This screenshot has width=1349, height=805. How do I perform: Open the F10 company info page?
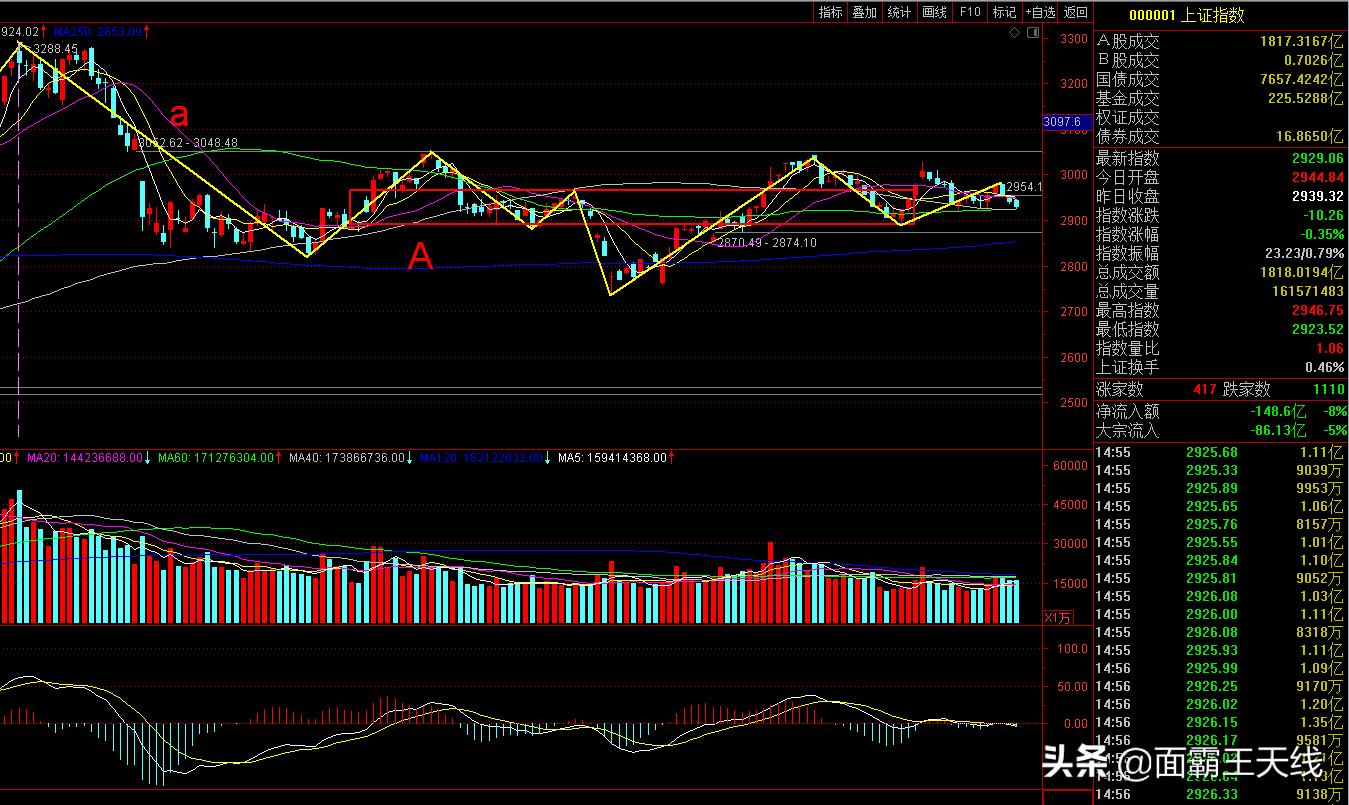click(969, 12)
